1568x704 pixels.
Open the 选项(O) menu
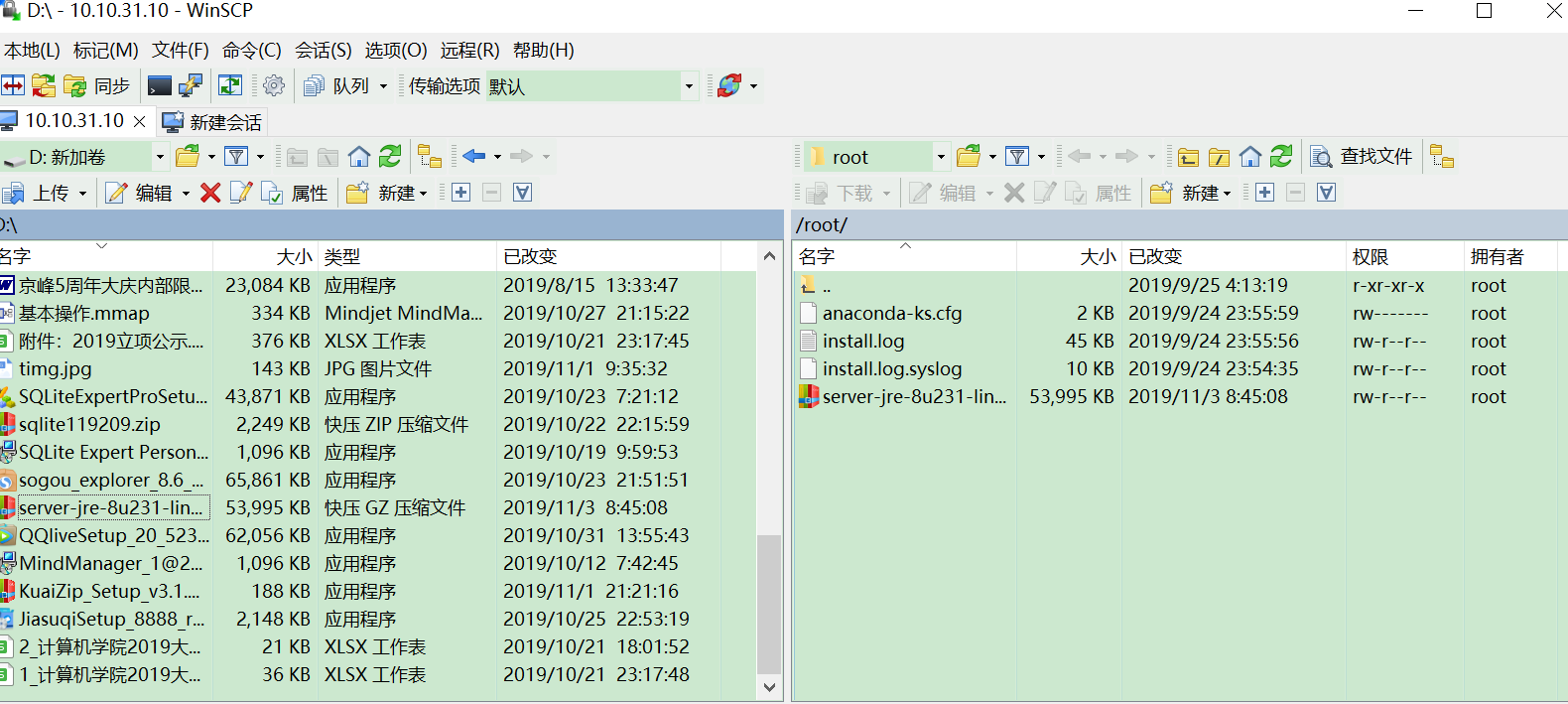(396, 51)
